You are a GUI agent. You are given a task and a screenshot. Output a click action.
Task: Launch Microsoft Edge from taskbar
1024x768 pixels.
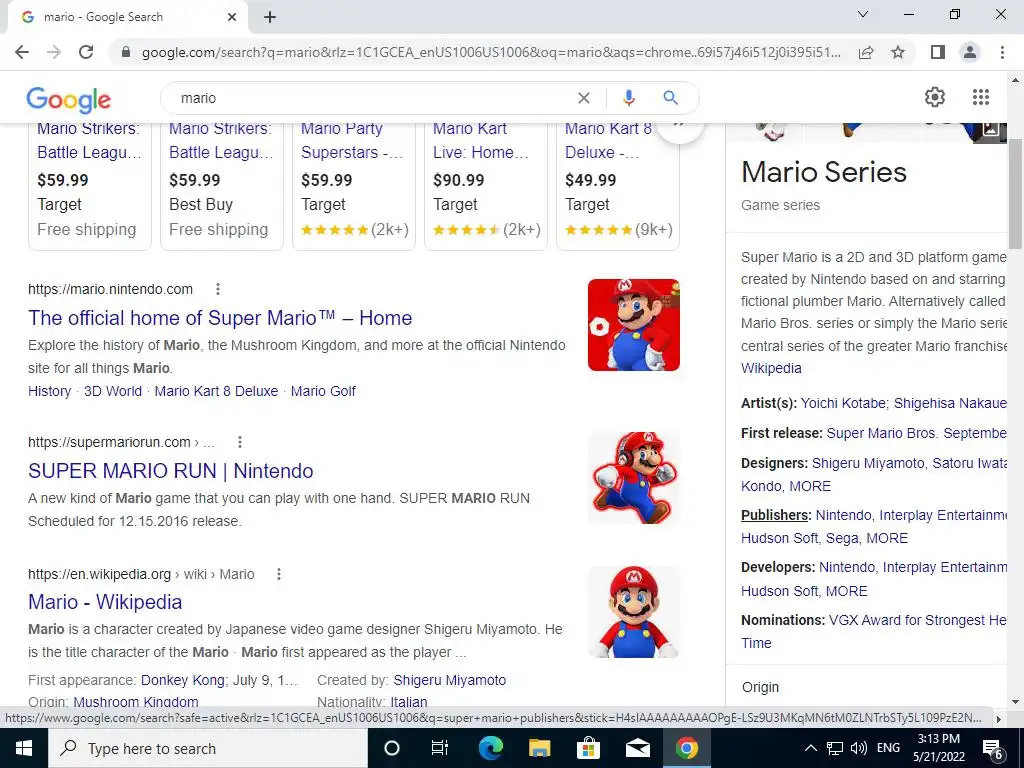pos(490,748)
